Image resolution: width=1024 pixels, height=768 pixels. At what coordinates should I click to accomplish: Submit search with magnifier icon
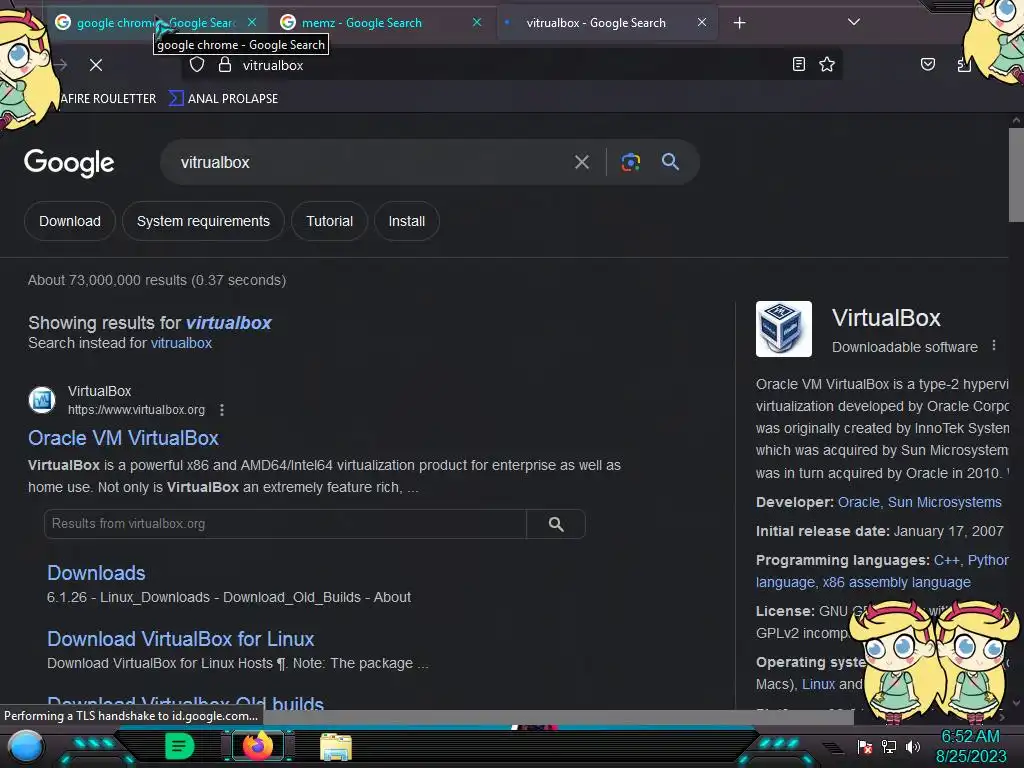(670, 162)
